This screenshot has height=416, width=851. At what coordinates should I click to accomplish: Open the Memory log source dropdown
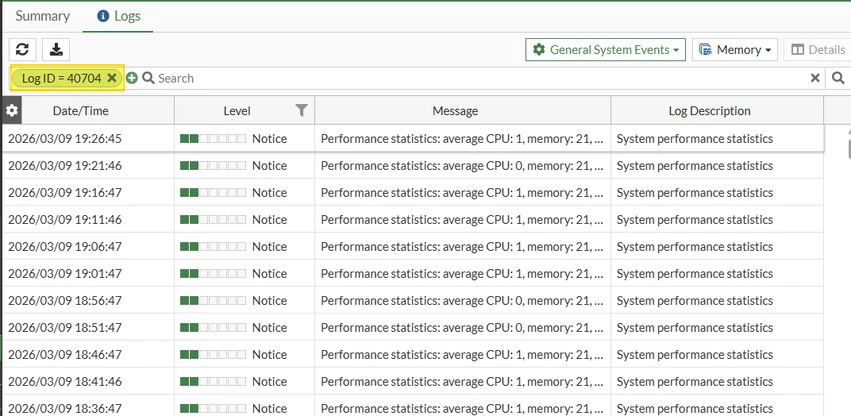pyautogui.click(x=735, y=50)
